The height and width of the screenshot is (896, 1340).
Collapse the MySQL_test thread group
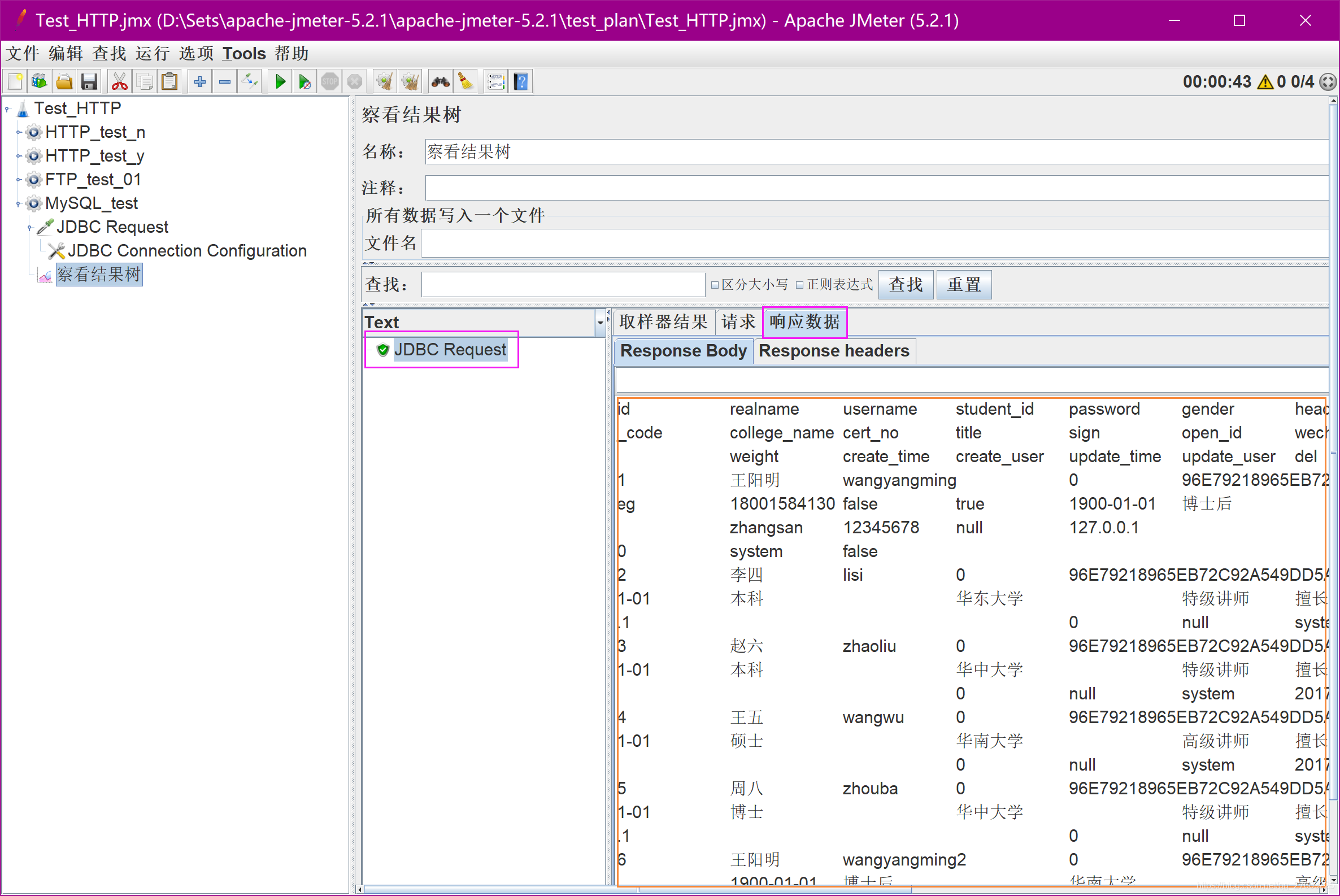tap(18, 203)
